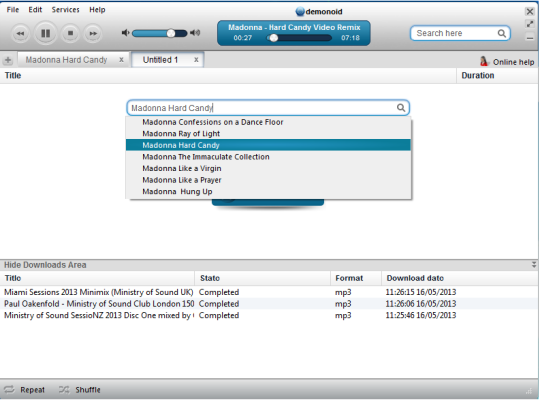Select Miami Sessions 2013 Minimix download row

tap(269, 292)
